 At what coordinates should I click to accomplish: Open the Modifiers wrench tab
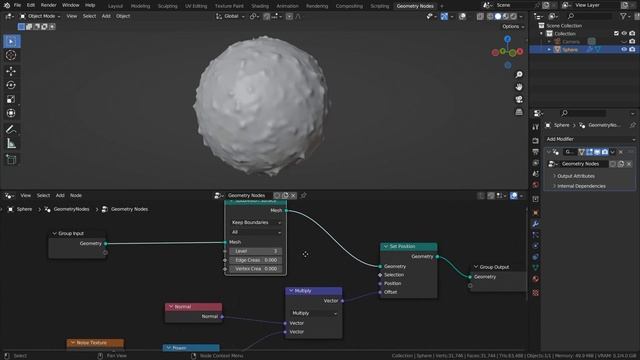point(536,224)
